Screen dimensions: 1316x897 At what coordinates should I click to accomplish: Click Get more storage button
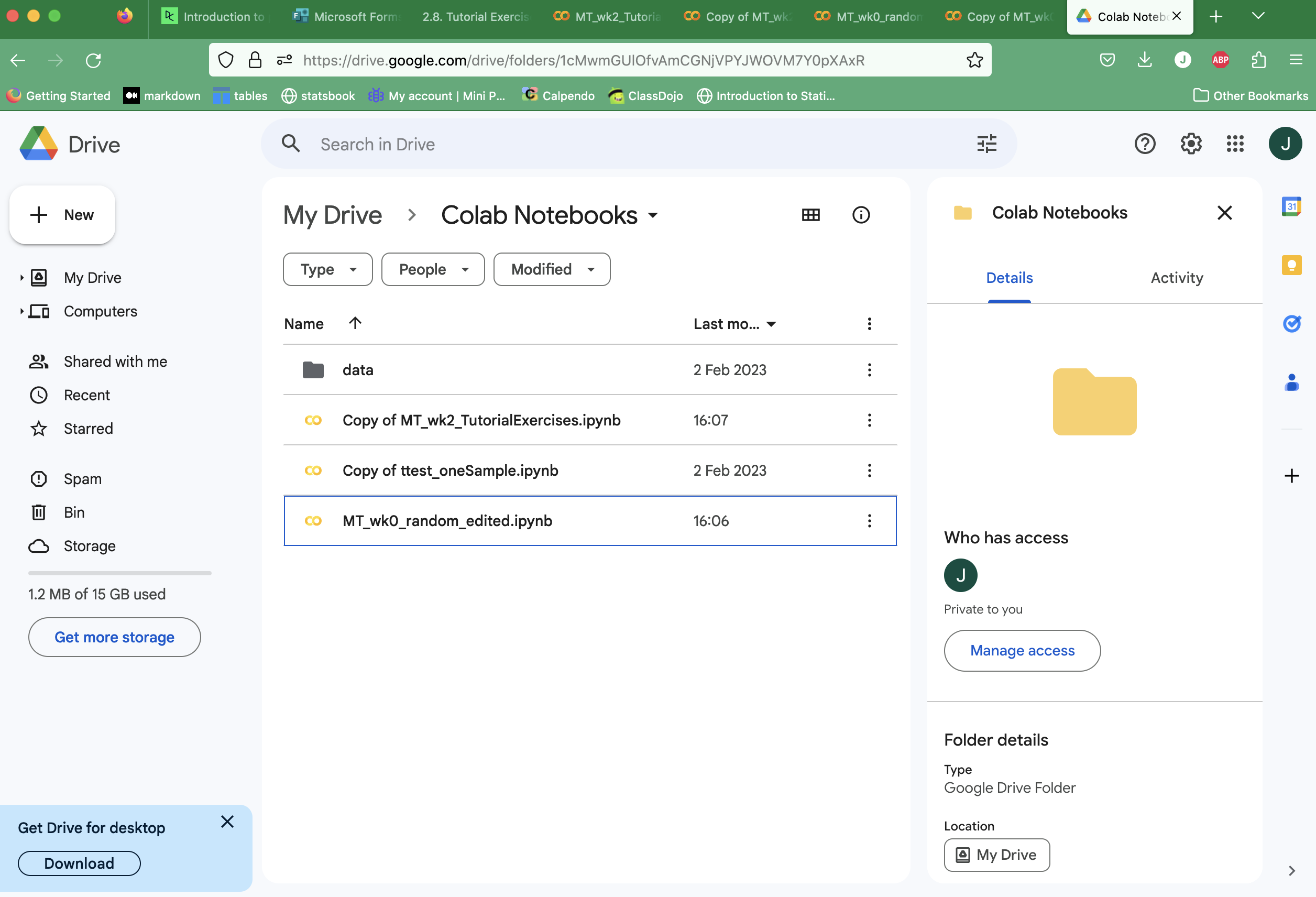[x=114, y=637]
